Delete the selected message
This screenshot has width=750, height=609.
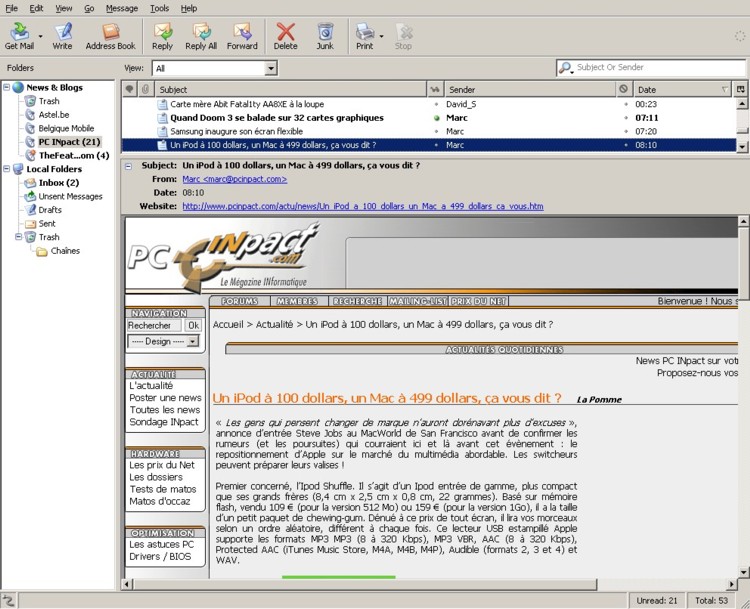coord(286,37)
